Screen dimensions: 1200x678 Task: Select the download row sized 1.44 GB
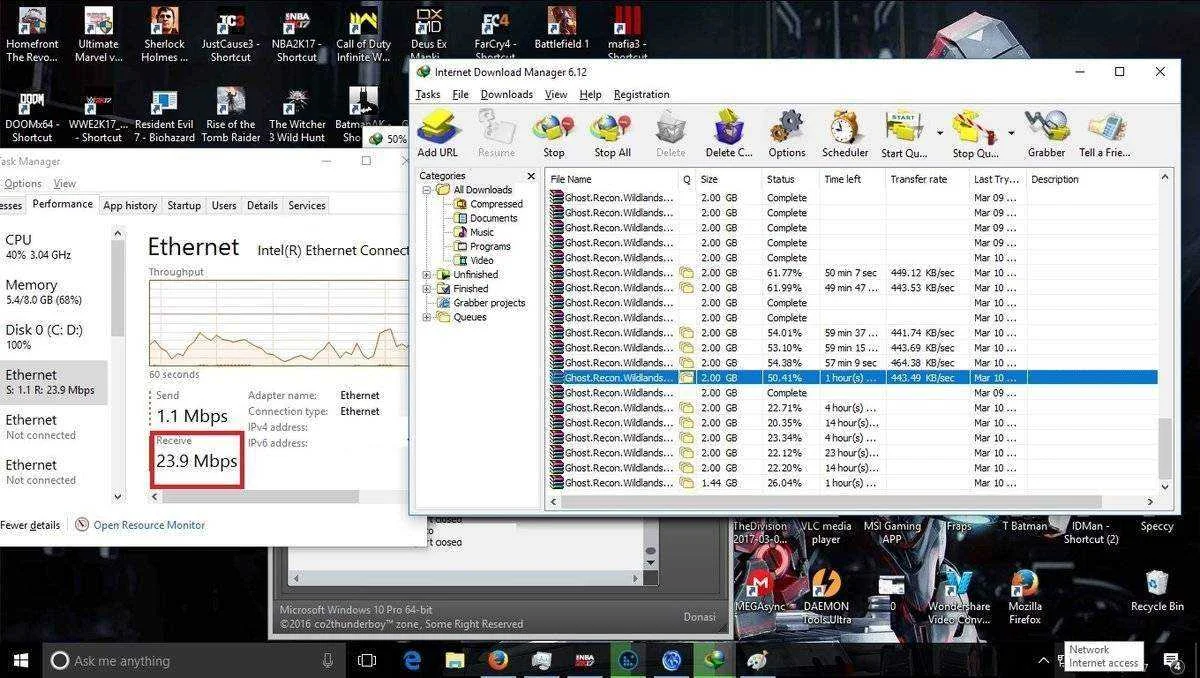point(852,482)
